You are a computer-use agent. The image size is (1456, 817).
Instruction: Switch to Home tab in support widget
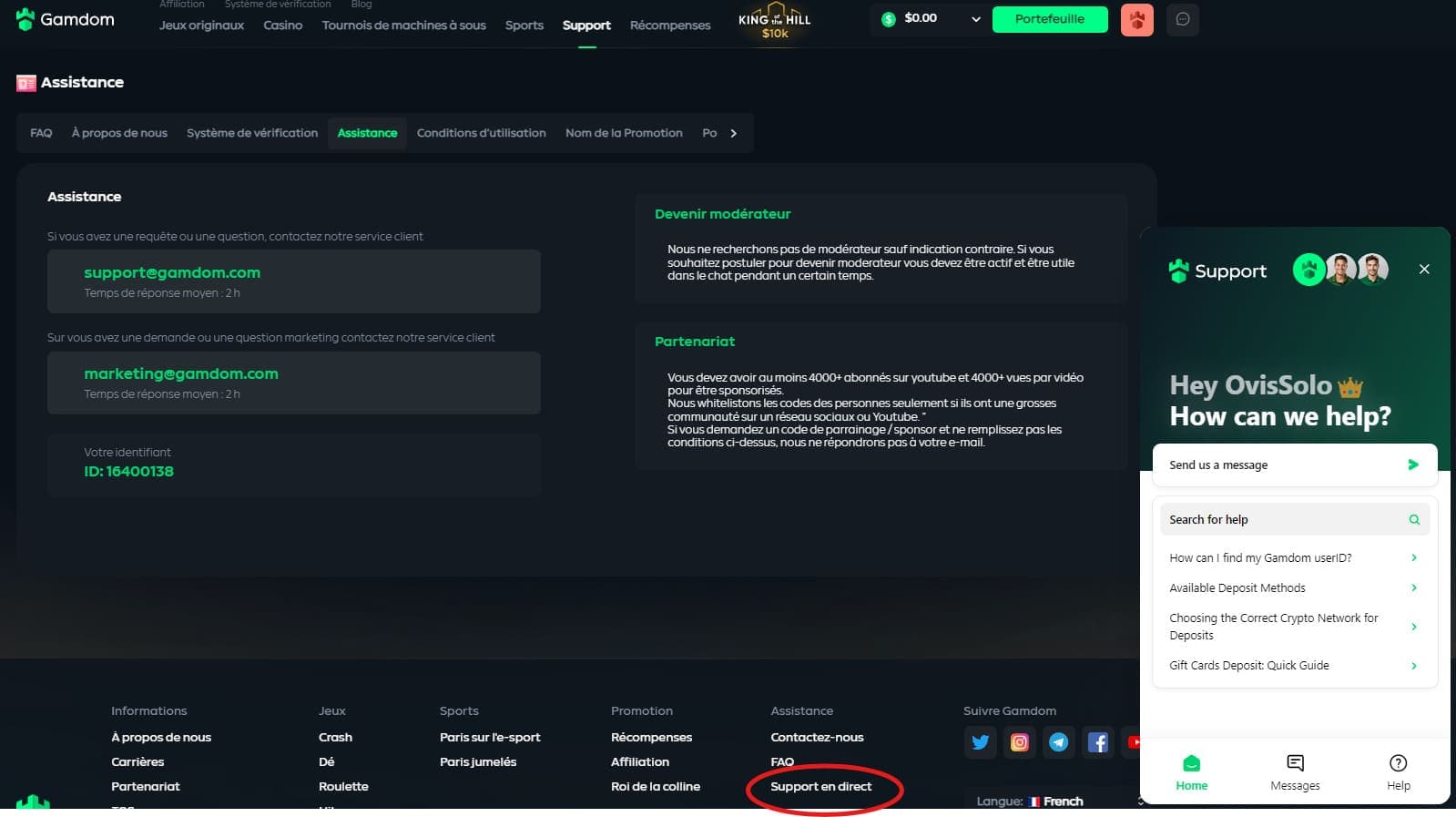pos(1191,772)
